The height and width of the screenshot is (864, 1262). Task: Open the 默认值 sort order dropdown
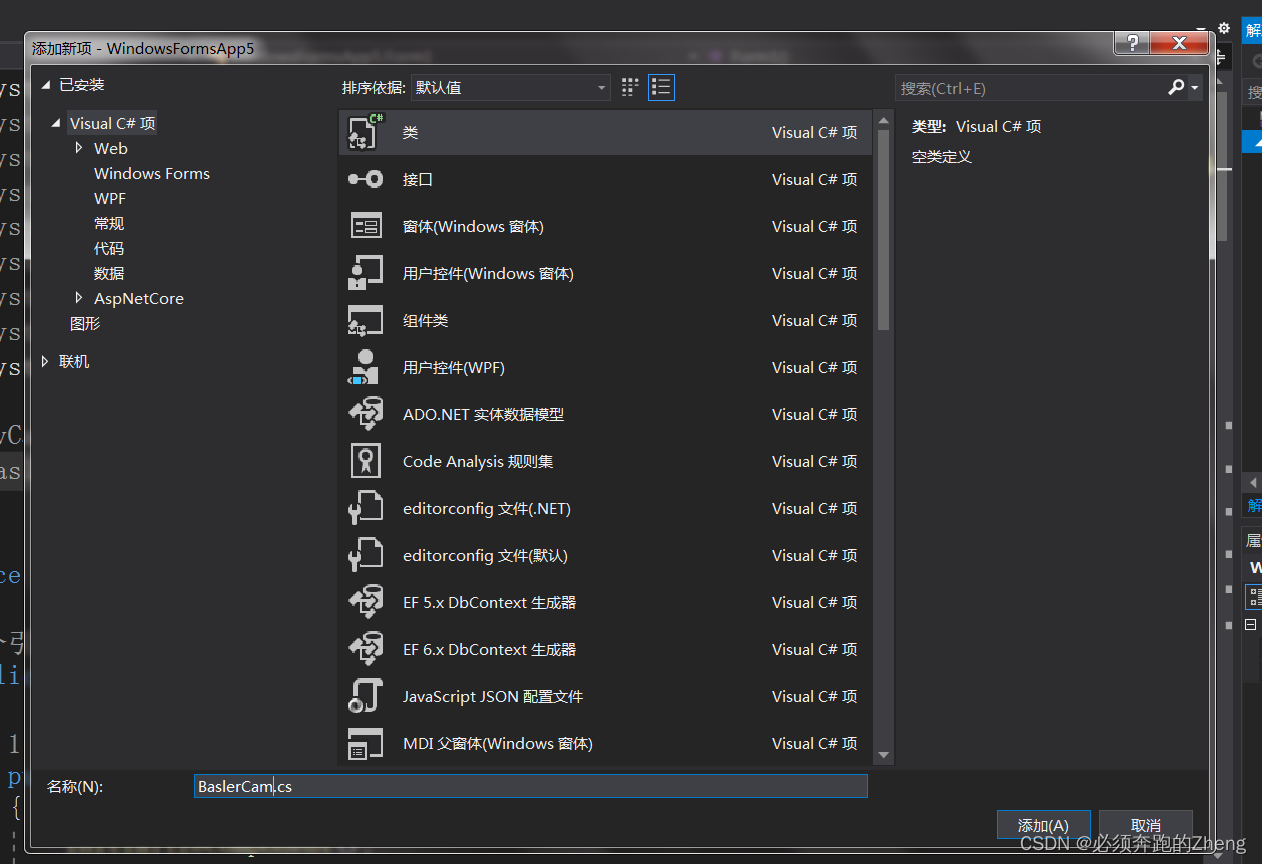[x=510, y=87]
